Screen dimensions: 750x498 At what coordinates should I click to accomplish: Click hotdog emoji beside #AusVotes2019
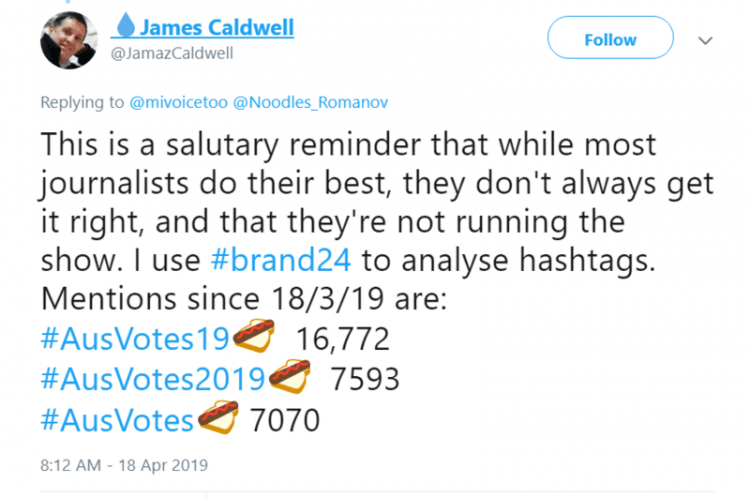[291, 381]
